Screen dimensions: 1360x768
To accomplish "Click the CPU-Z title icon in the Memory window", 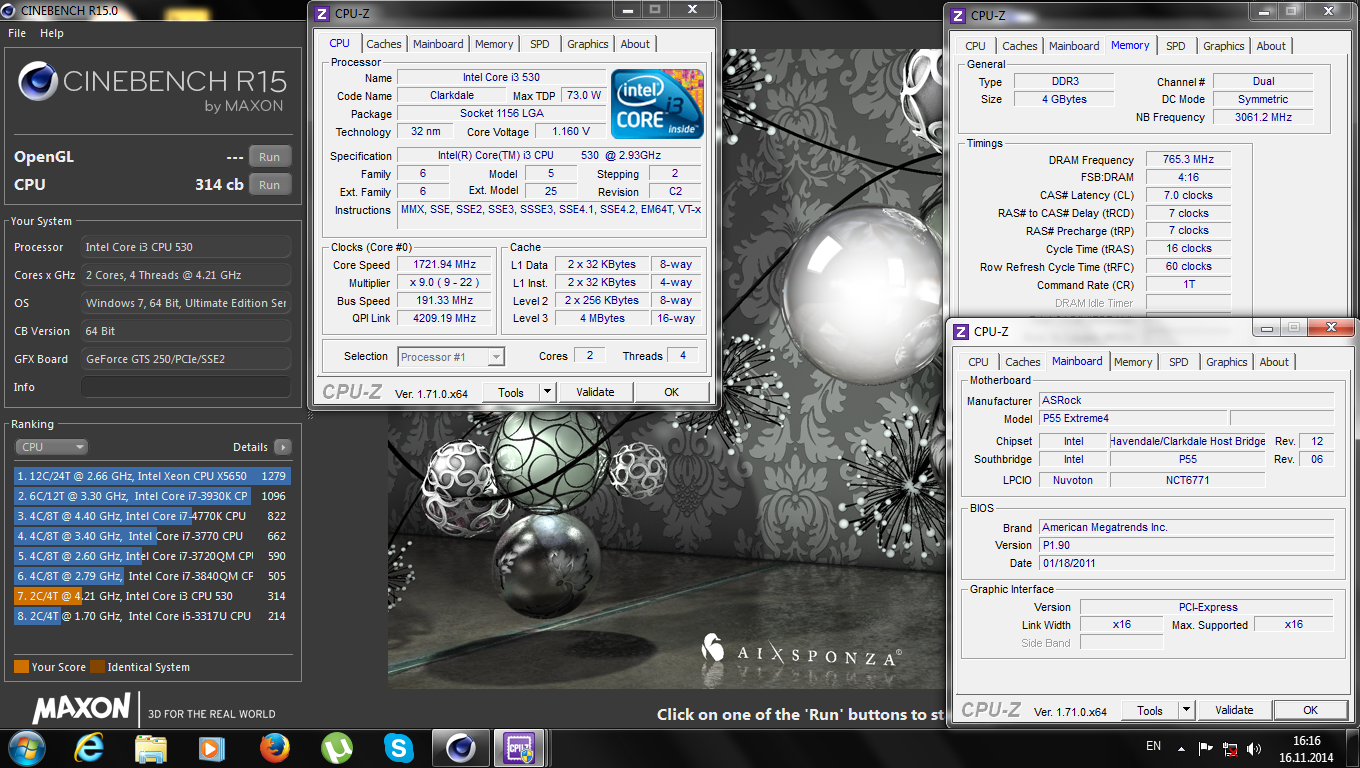I will (x=958, y=15).
